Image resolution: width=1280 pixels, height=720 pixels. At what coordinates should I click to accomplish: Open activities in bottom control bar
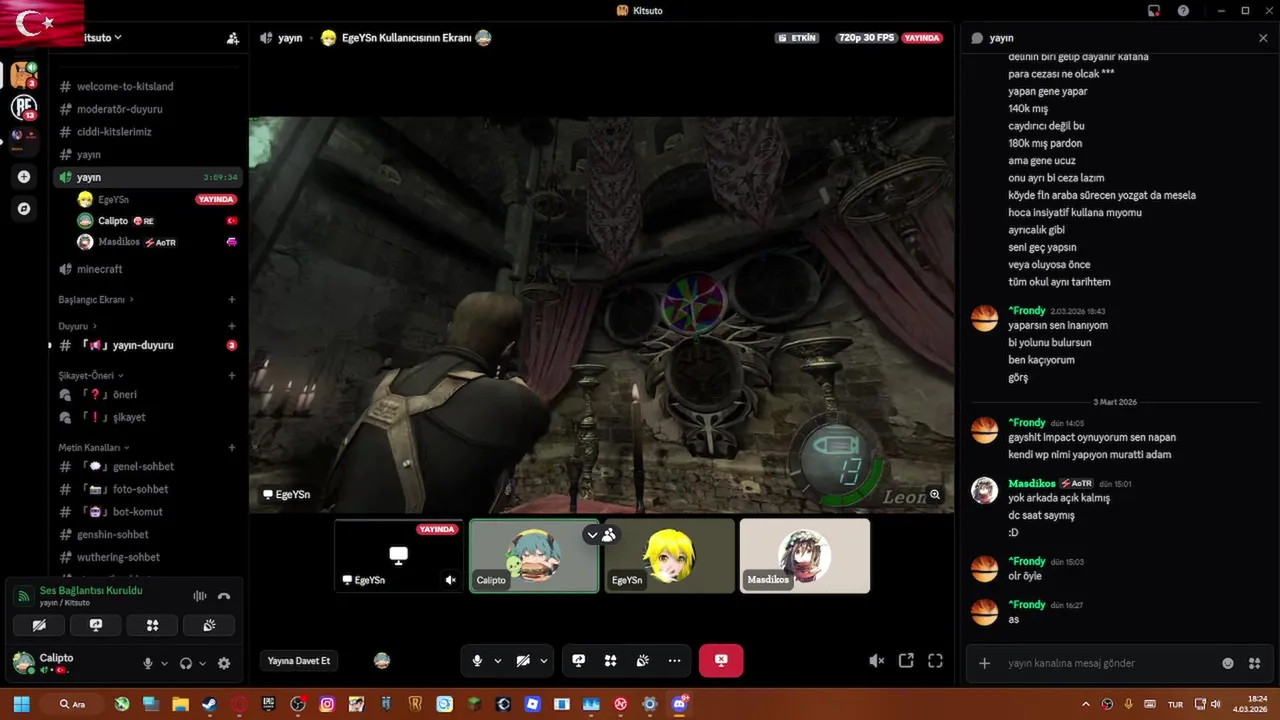[x=610, y=661]
